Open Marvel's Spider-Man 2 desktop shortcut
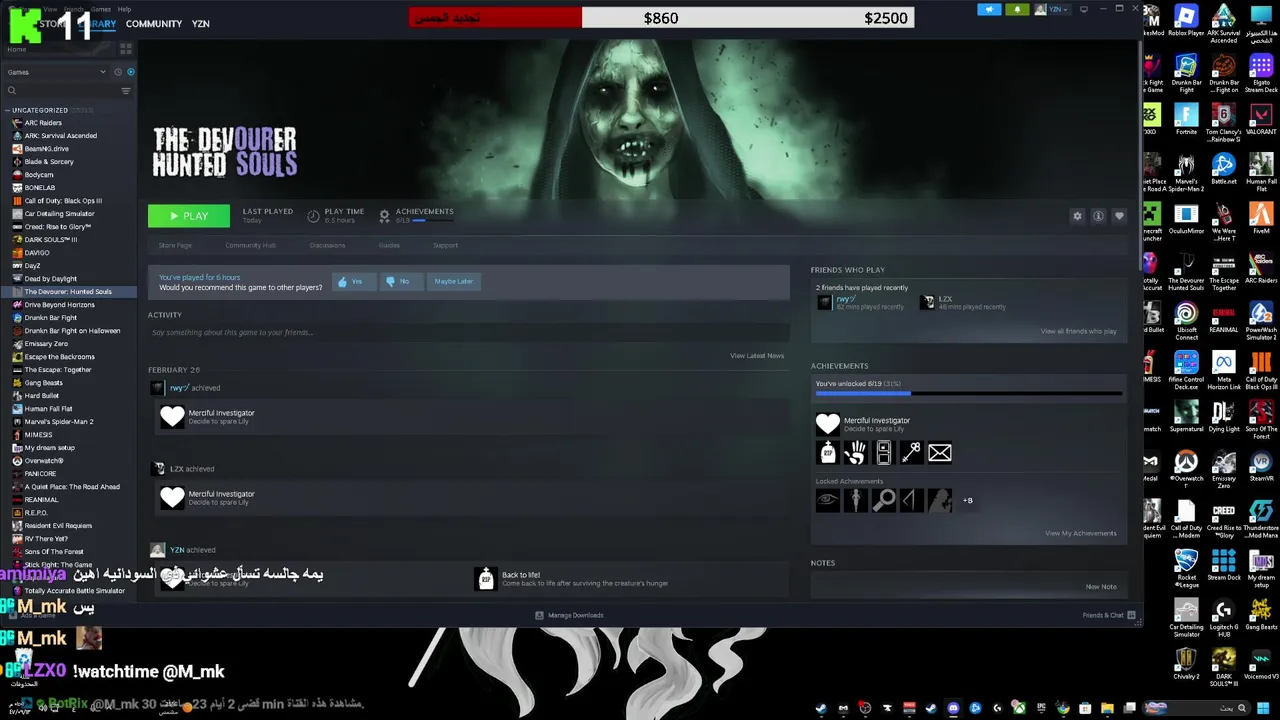Image resolution: width=1280 pixels, height=720 pixels. click(x=1186, y=172)
